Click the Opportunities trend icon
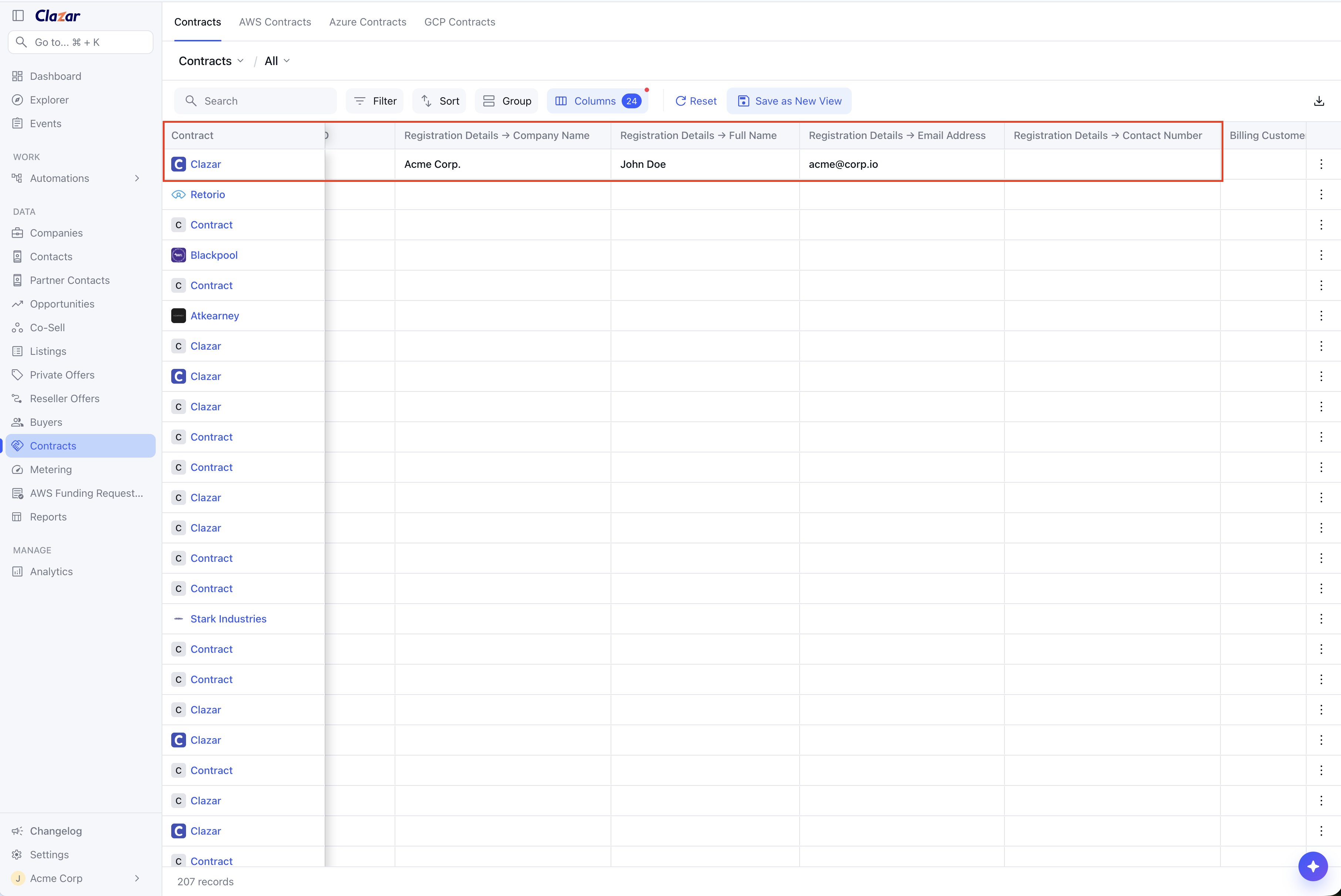 pyautogui.click(x=17, y=304)
